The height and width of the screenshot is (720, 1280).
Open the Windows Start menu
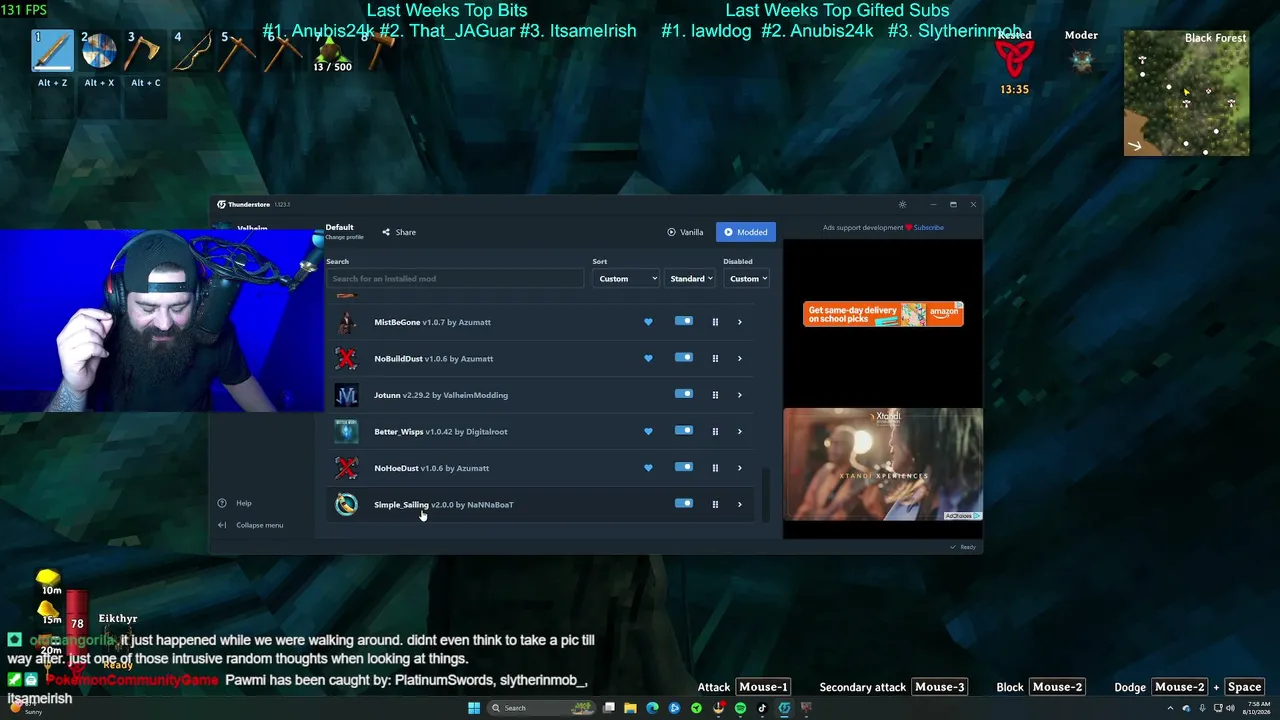click(x=474, y=708)
